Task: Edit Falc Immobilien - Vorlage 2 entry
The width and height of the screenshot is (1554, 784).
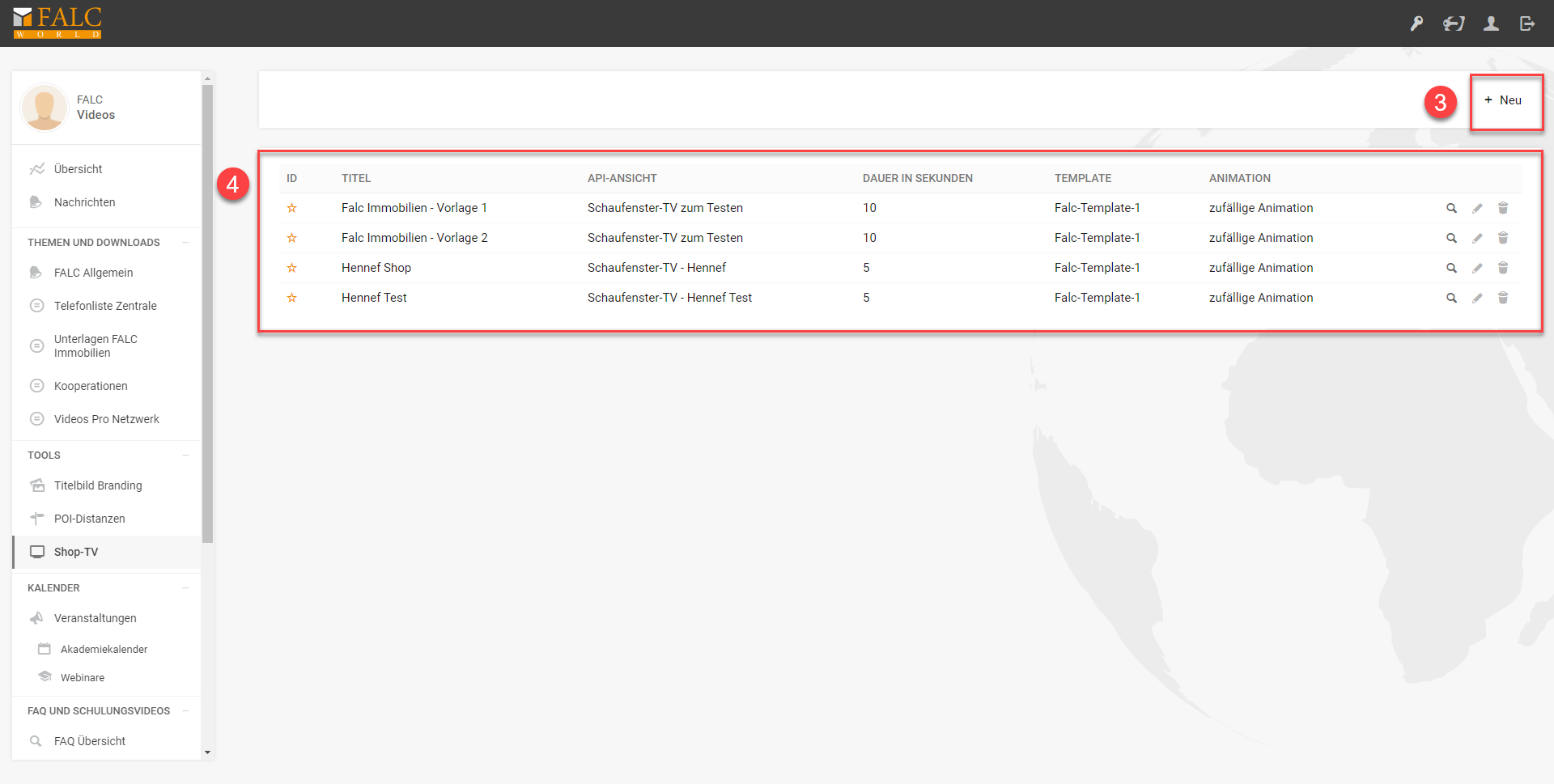Action: (1477, 238)
